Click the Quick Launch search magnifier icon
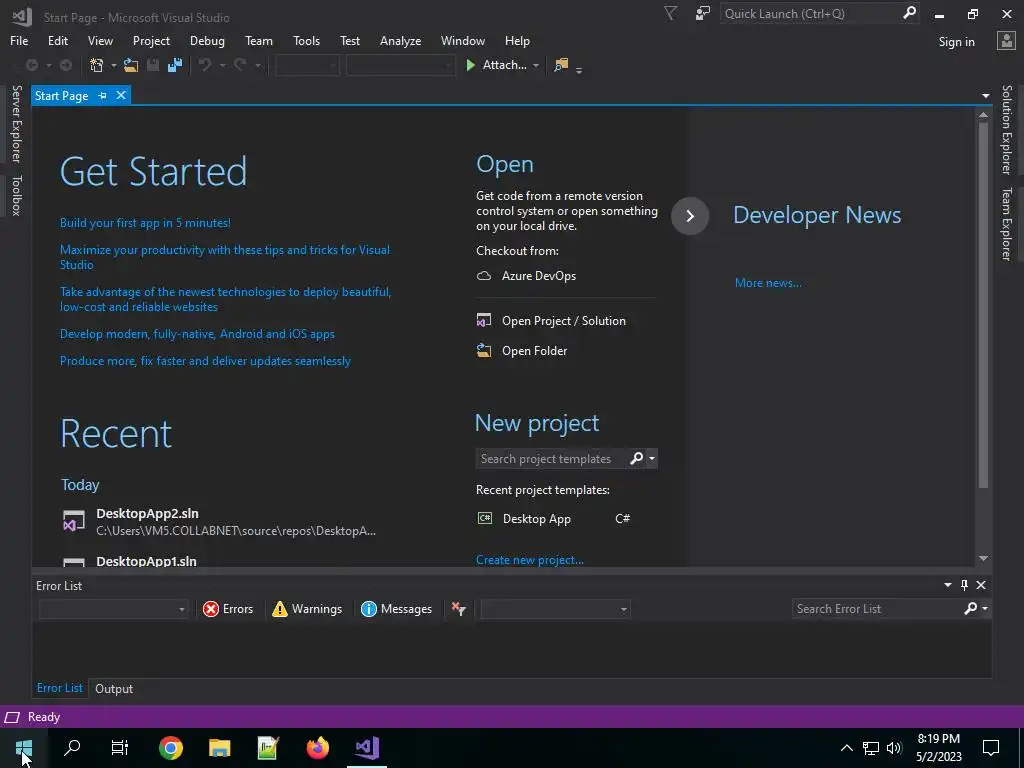This screenshot has width=1024, height=768. [909, 13]
